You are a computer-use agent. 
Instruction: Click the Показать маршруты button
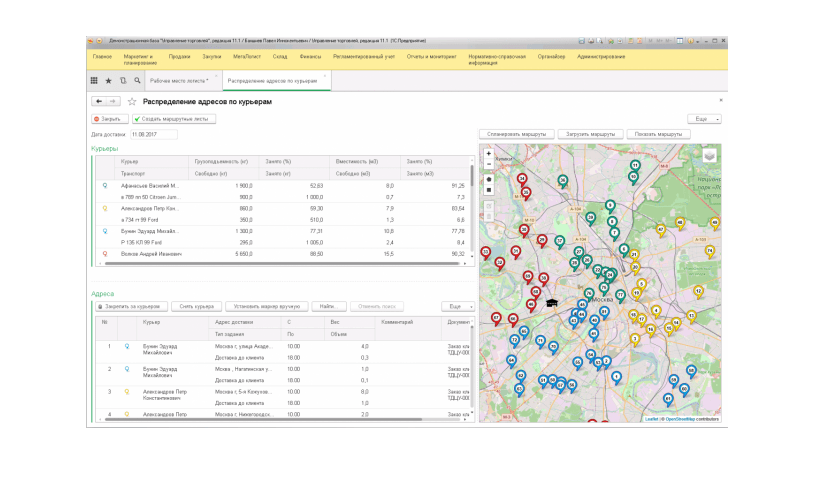[x=658, y=134]
